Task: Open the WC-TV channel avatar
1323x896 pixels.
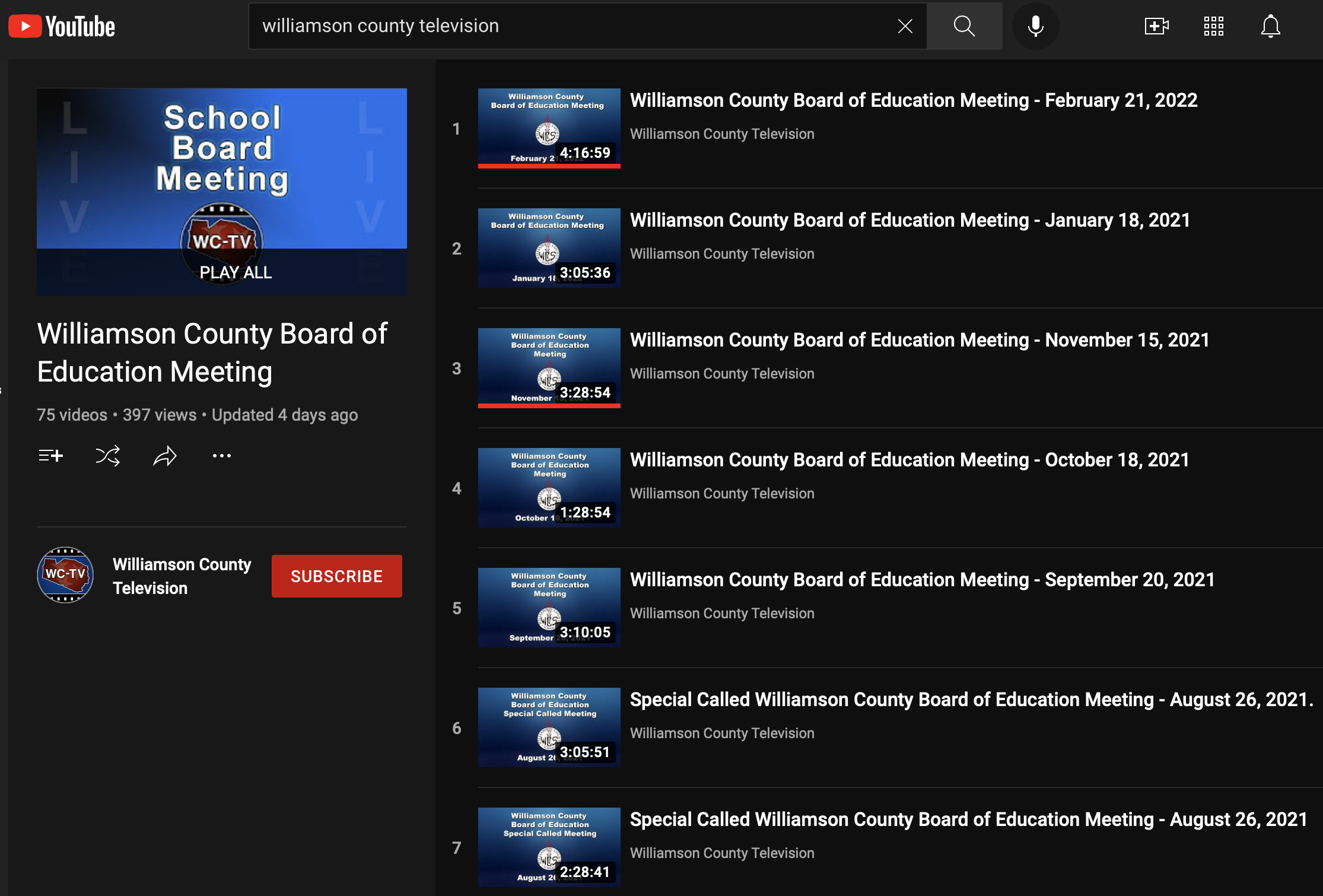Action: click(65, 575)
